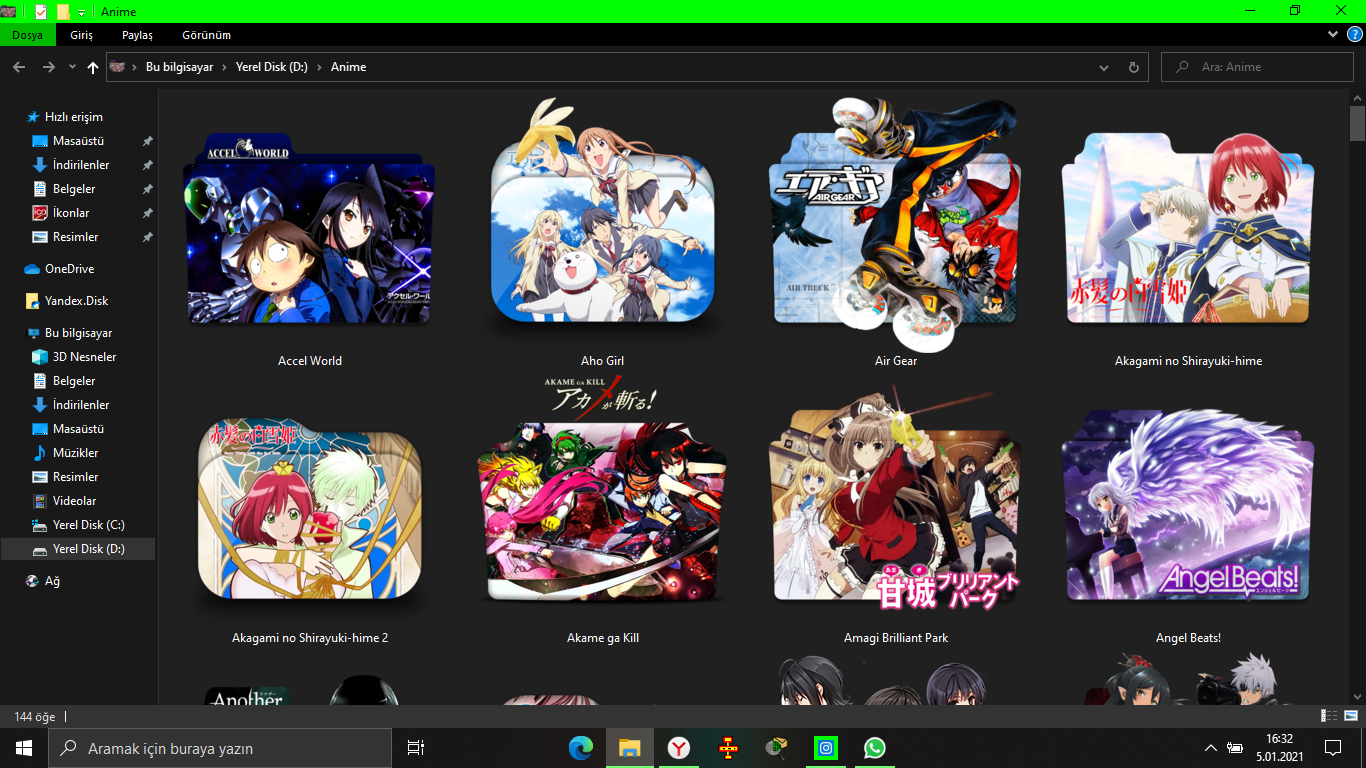The height and width of the screenshot is (768, 1366).
Task: Go up one folder level with the Up arrow
Action: pyautogui.click(x=93, y=67)
